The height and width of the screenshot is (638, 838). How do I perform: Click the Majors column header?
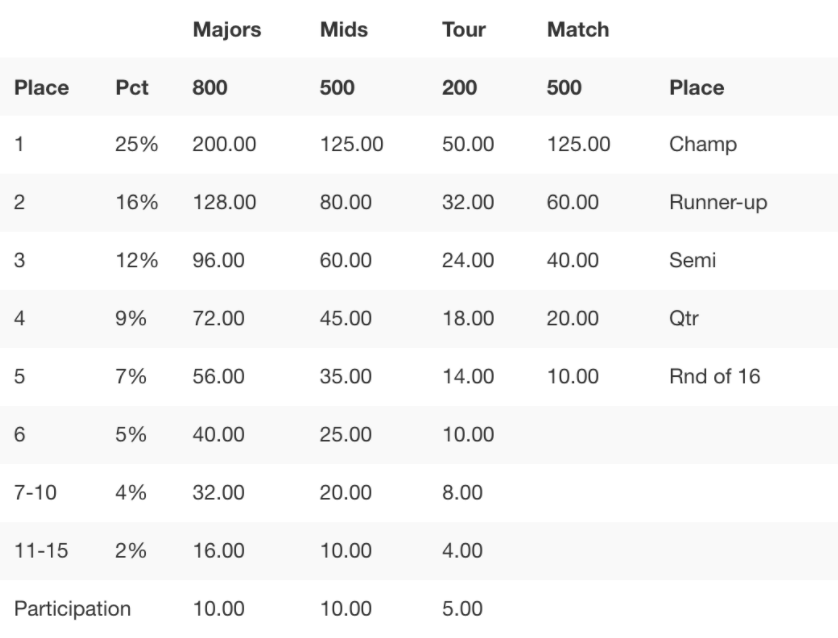(x=227, y=30)
